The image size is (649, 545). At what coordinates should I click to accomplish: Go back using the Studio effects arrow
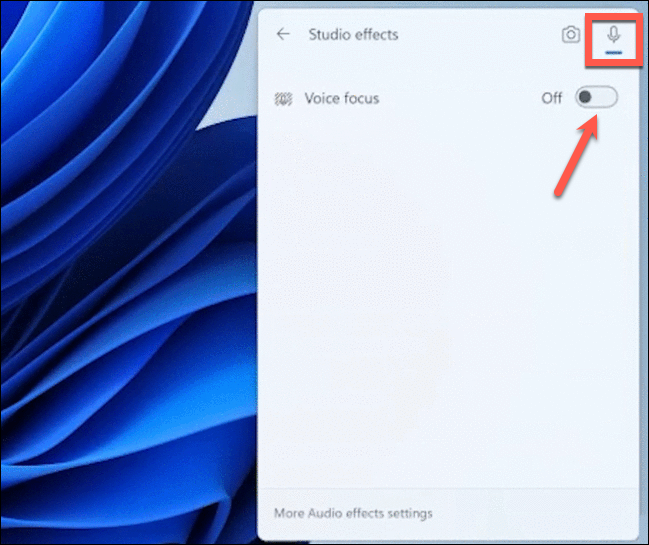(x=283, y=34)
